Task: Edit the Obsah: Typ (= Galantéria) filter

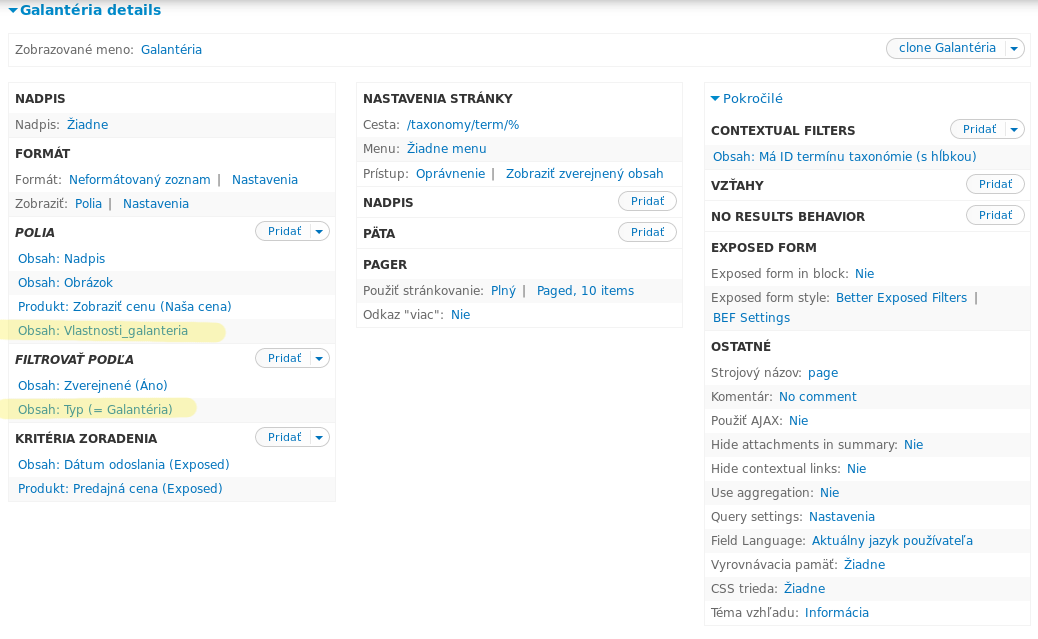Action: click(x=95, y=409)
